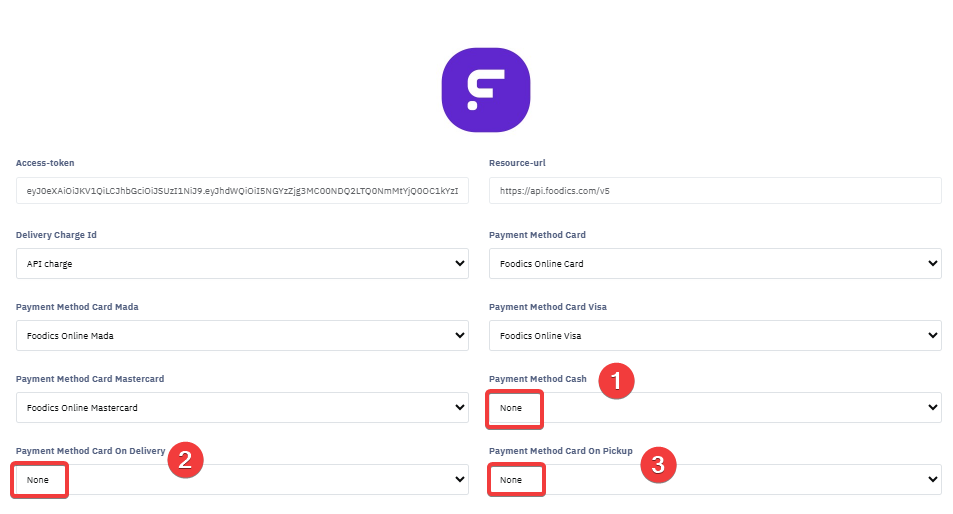Expand the Foodics Online Card dropdown
The height and width of the screenshot is (514, 953).
(x=714, y=264)
